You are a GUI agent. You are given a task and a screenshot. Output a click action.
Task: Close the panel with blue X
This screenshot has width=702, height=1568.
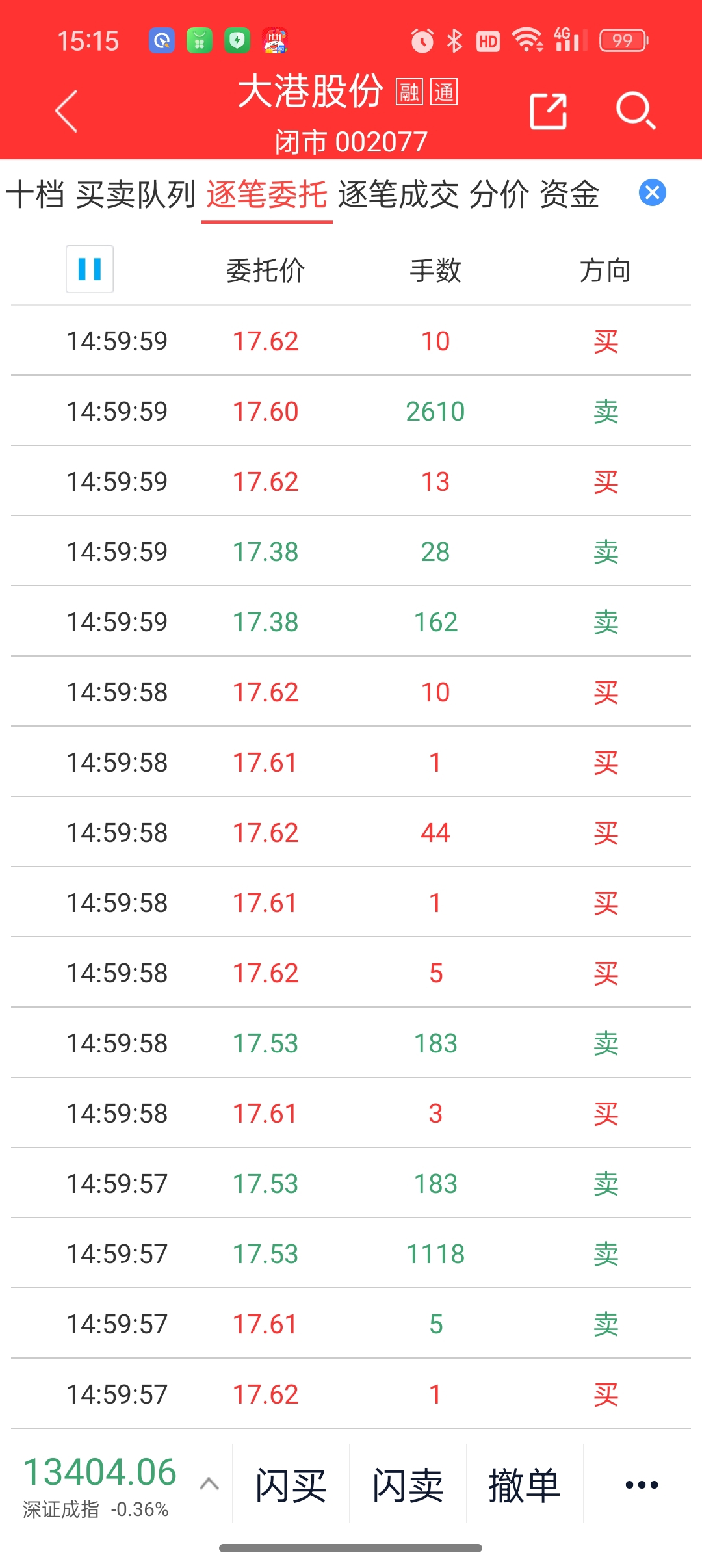[x=652, y=193]
